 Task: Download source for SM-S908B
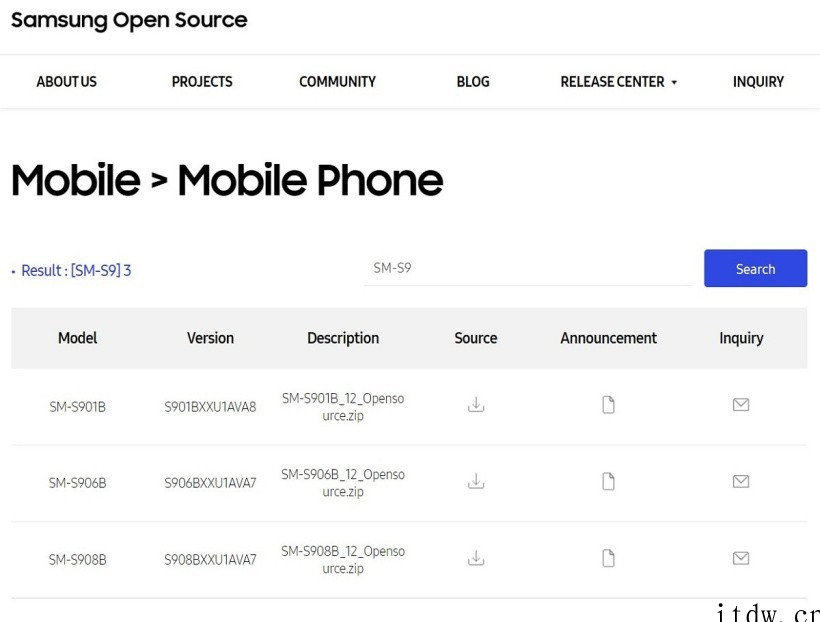(x=476, y=558)
